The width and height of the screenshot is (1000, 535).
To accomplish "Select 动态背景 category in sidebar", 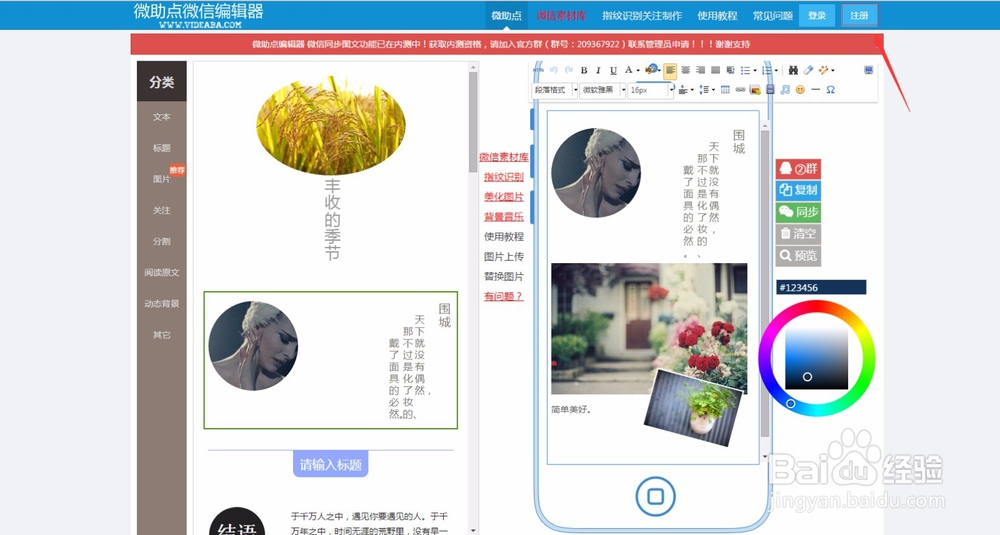I will pos(161,304).
